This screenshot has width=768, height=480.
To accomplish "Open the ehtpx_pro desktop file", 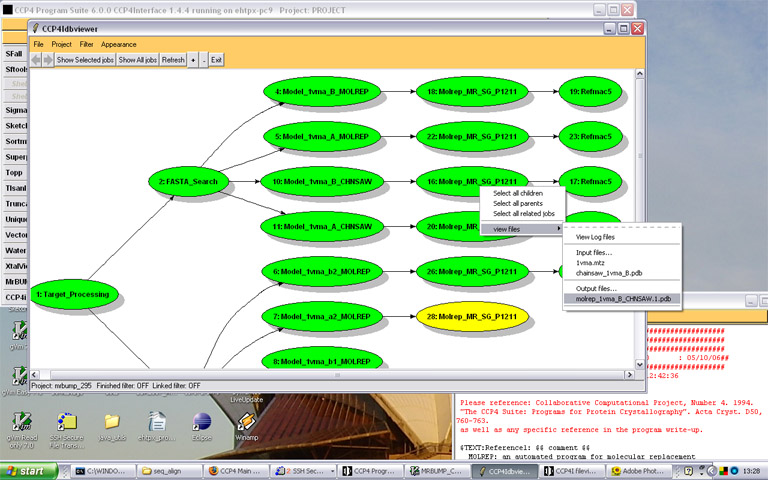I will point(157,426).
